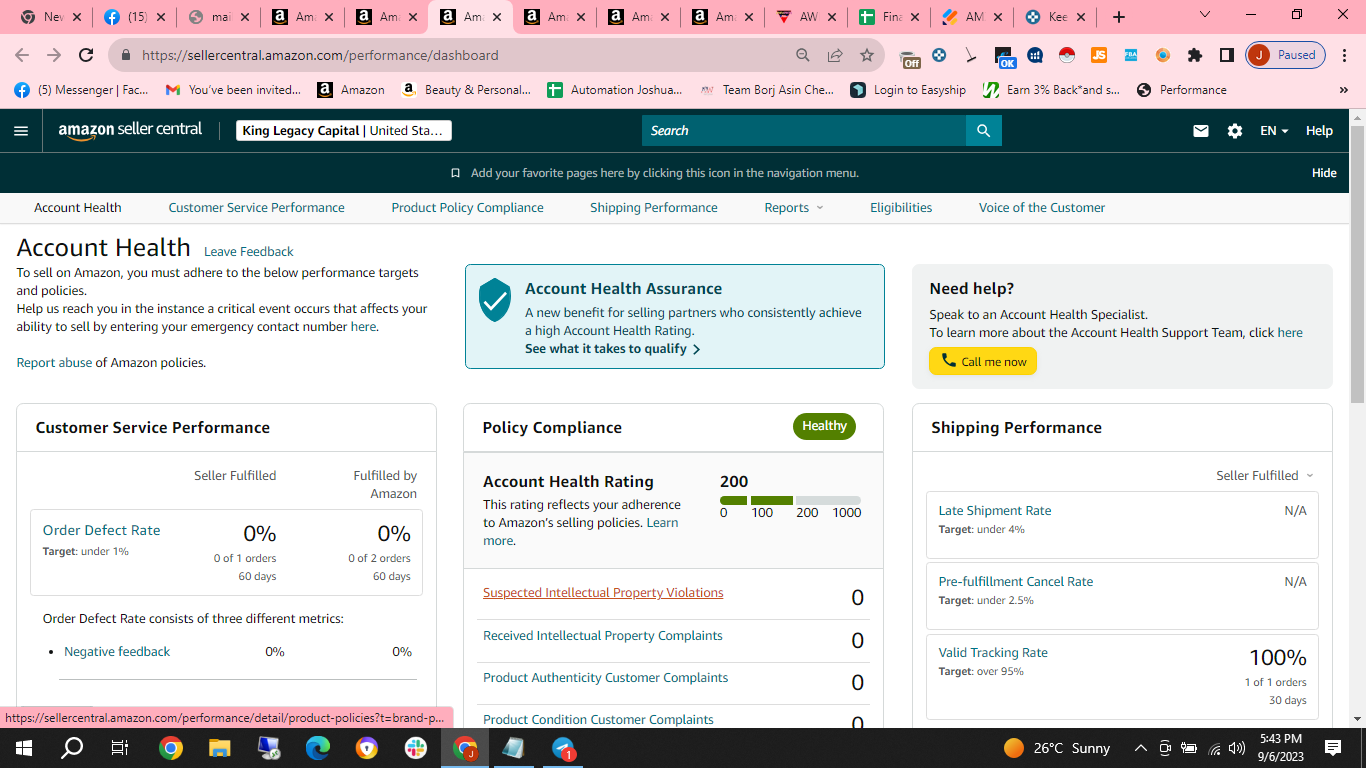Click the Amazon Seller Central logo
The image size is (1366, 768).
130,131
